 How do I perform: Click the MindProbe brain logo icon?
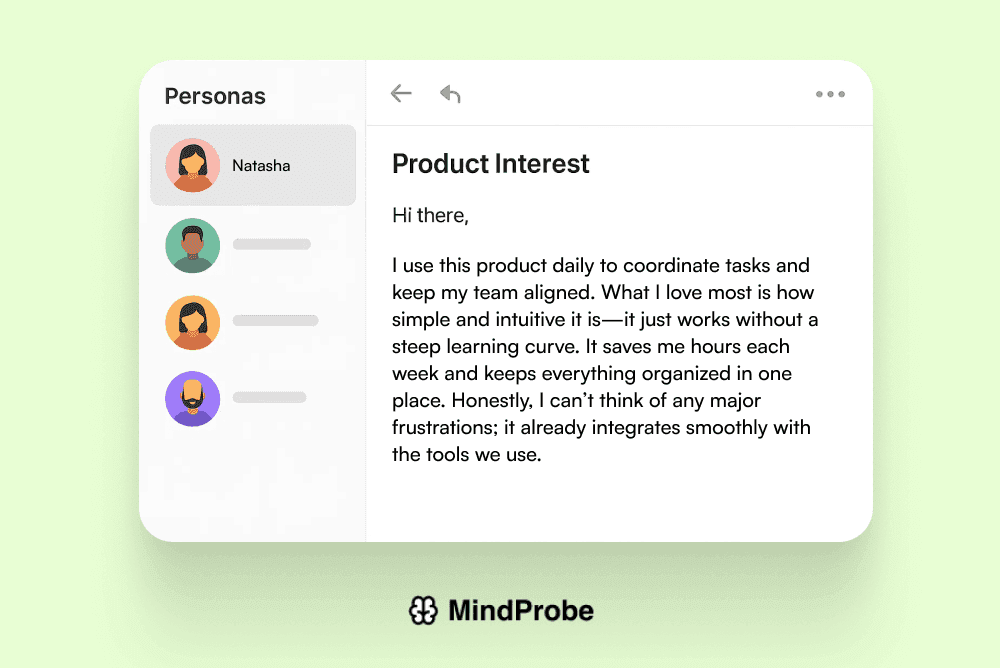click(x=423, y=610)
